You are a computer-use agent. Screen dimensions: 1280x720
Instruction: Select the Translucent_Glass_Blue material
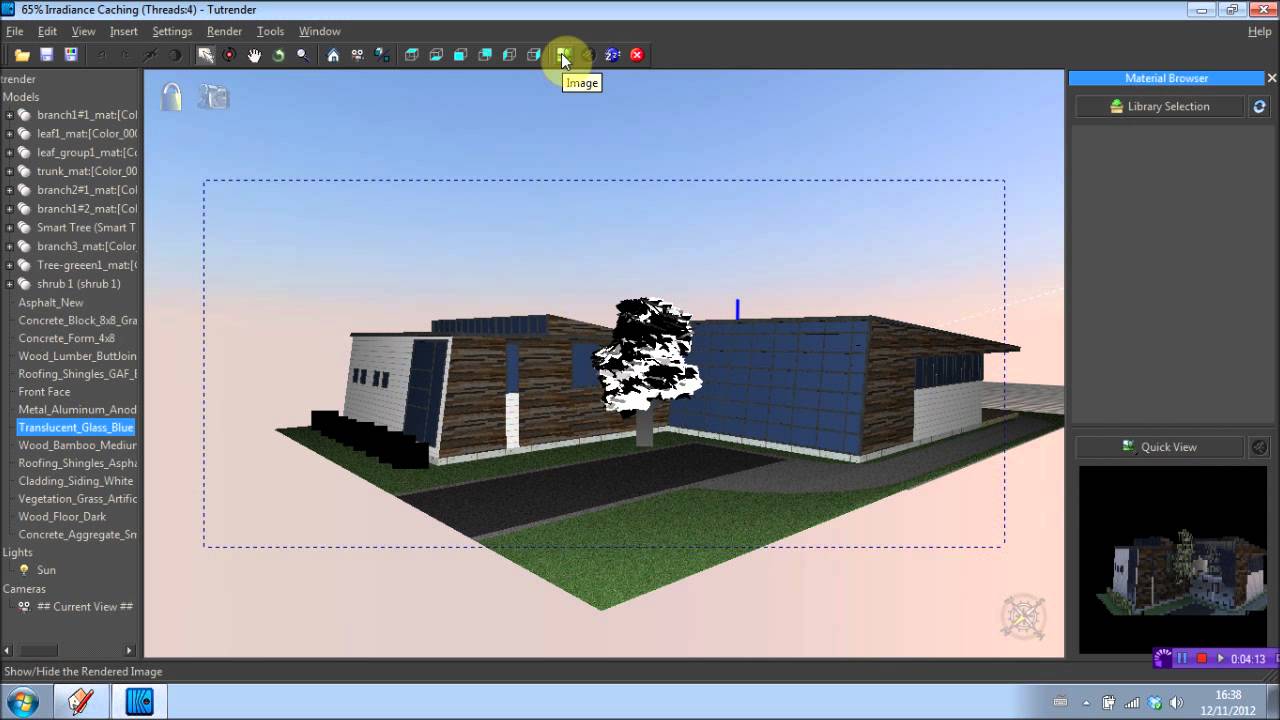tap(76, 427)
